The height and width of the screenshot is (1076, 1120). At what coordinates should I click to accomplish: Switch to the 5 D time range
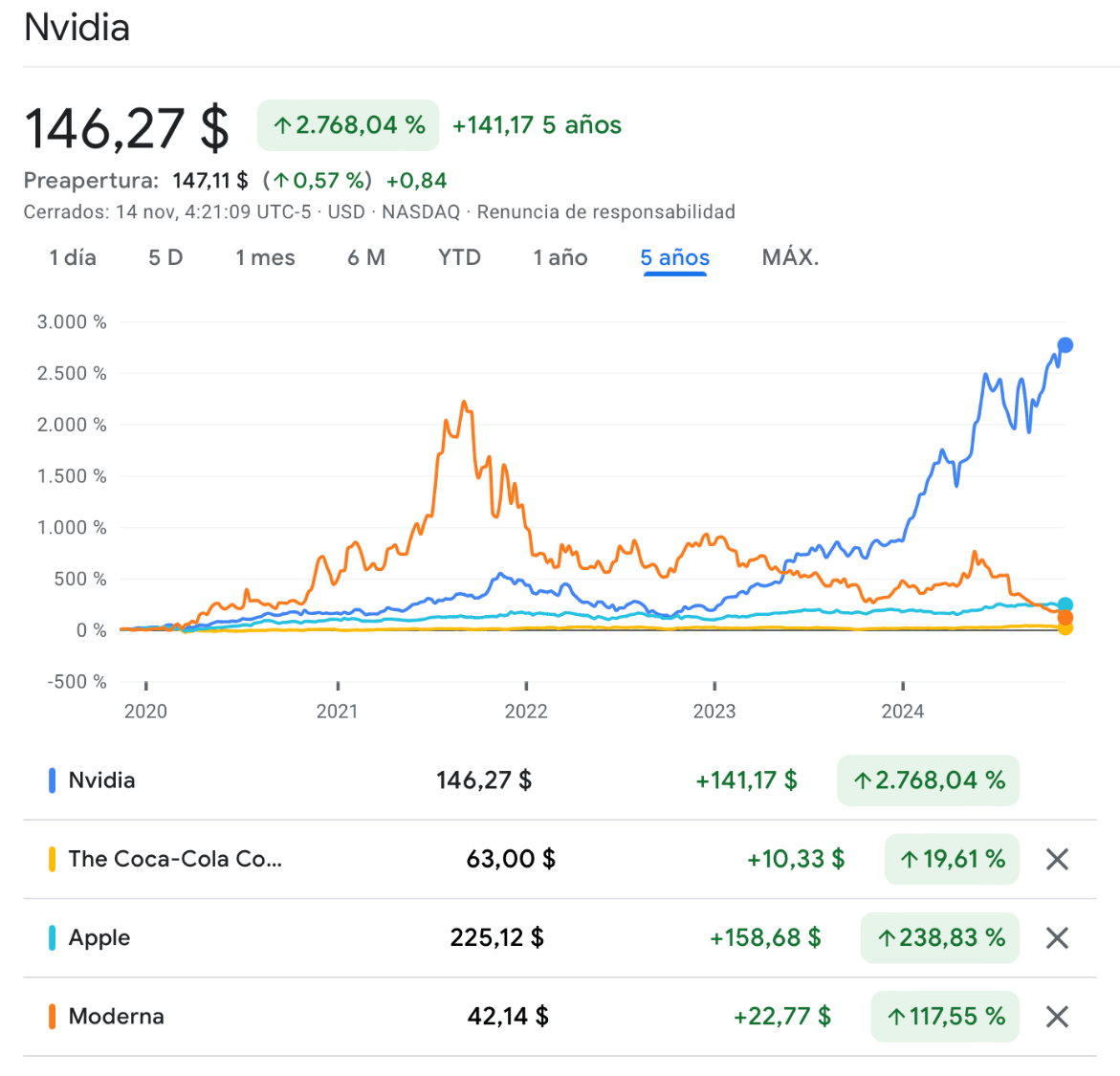[165, 257]
